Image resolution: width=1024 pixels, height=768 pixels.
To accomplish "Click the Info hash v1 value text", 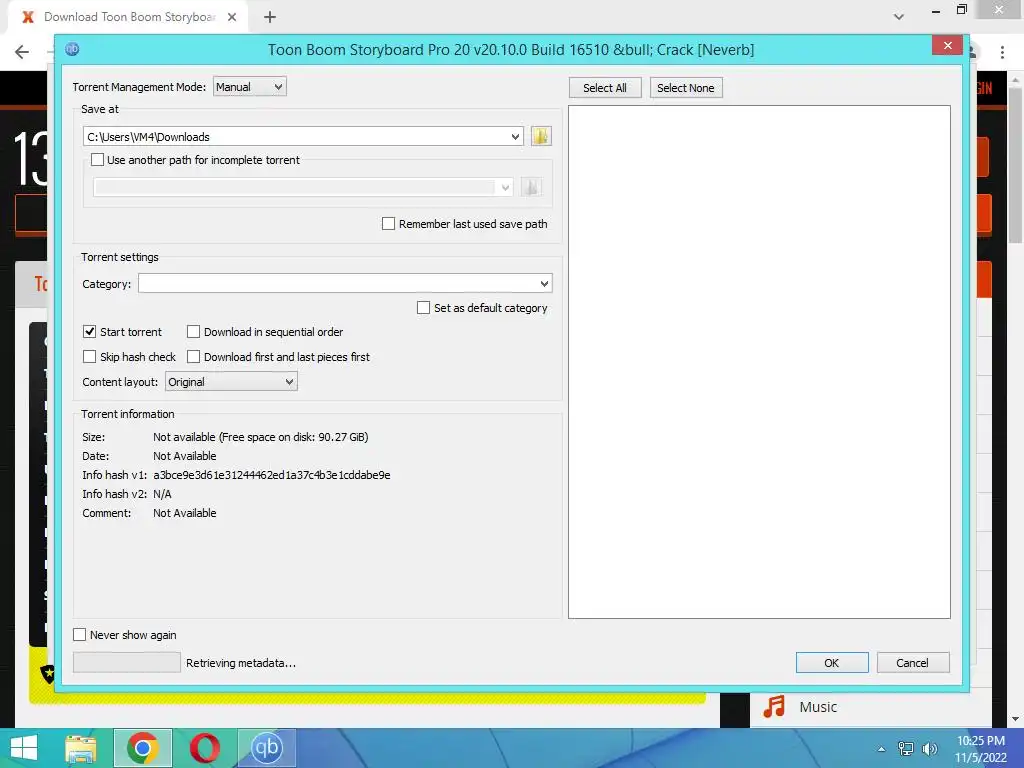I will pos(272,475).
